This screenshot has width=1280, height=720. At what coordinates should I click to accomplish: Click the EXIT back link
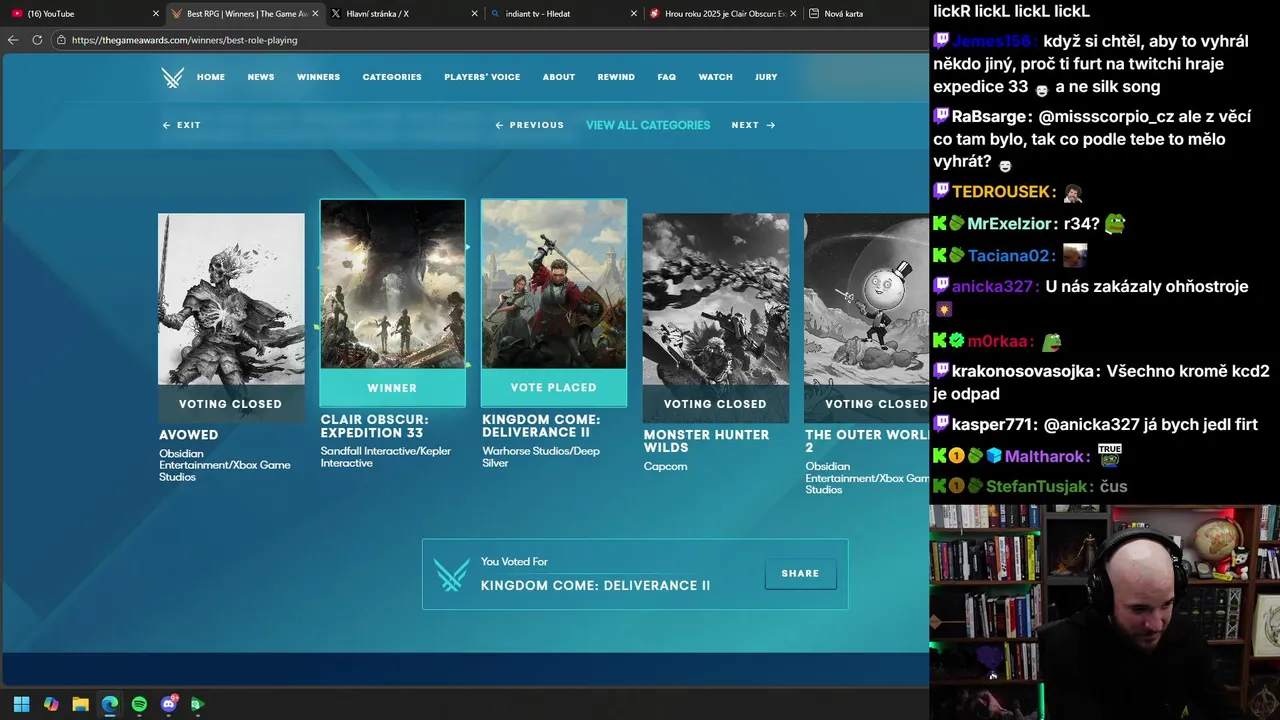click(182, 125)
